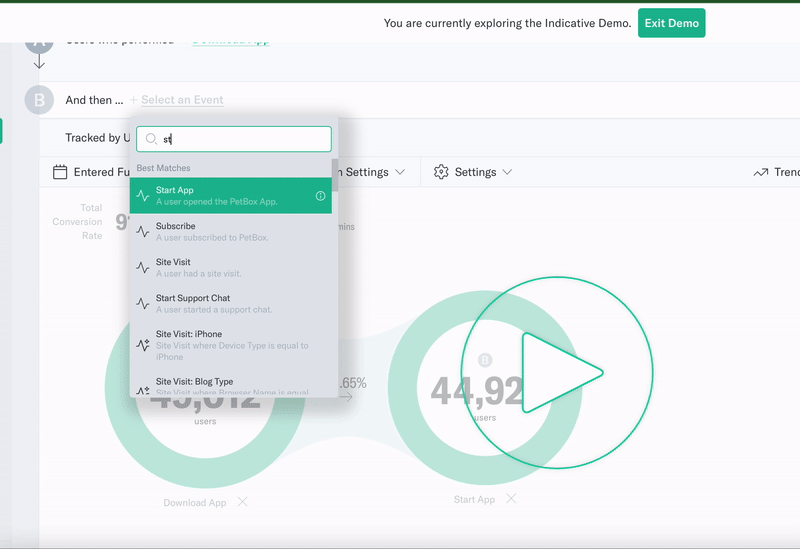
Task: Remove Download App step with X
Action: [x=243, y=502]
